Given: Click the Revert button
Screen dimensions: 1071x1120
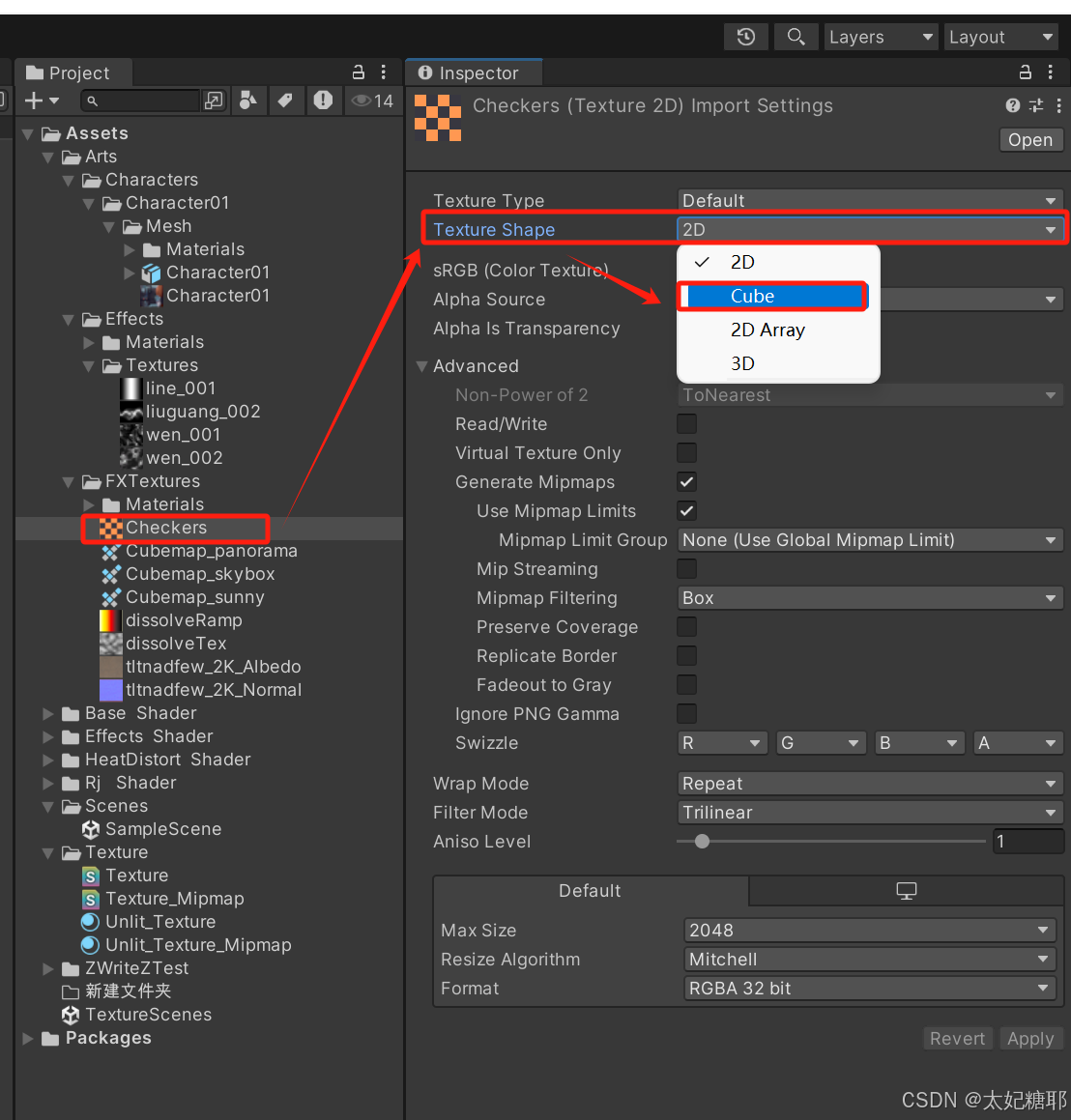Looking at the screenshot, I should tap(957, 1039).
